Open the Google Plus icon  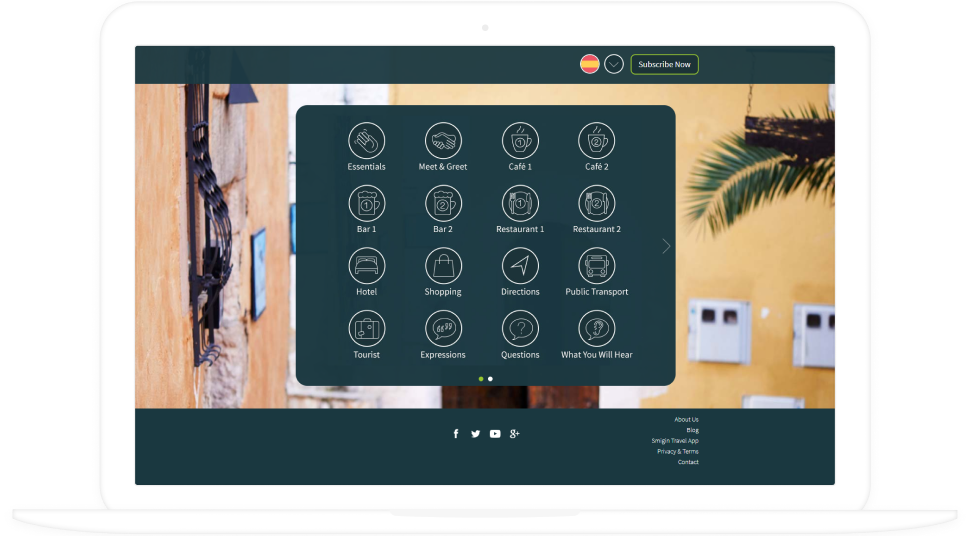(515, 434)
